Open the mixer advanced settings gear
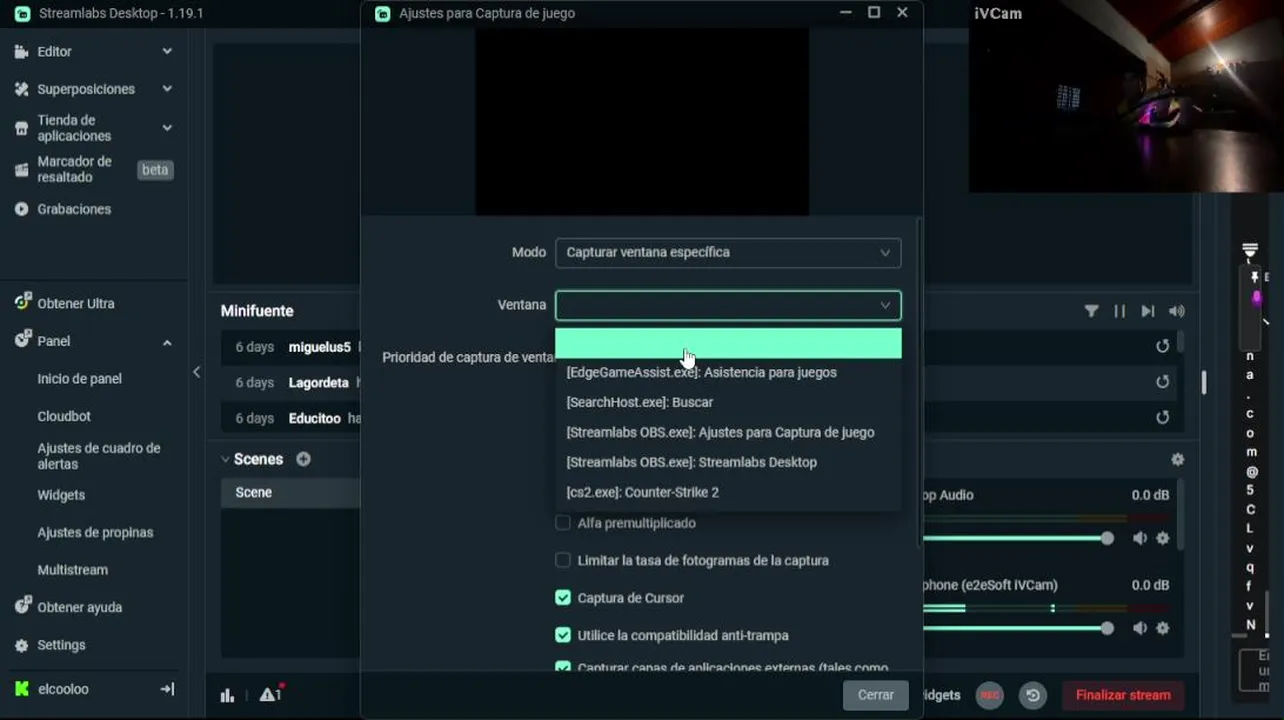Screen dimensions: 1284x720 click(1177, 459)
